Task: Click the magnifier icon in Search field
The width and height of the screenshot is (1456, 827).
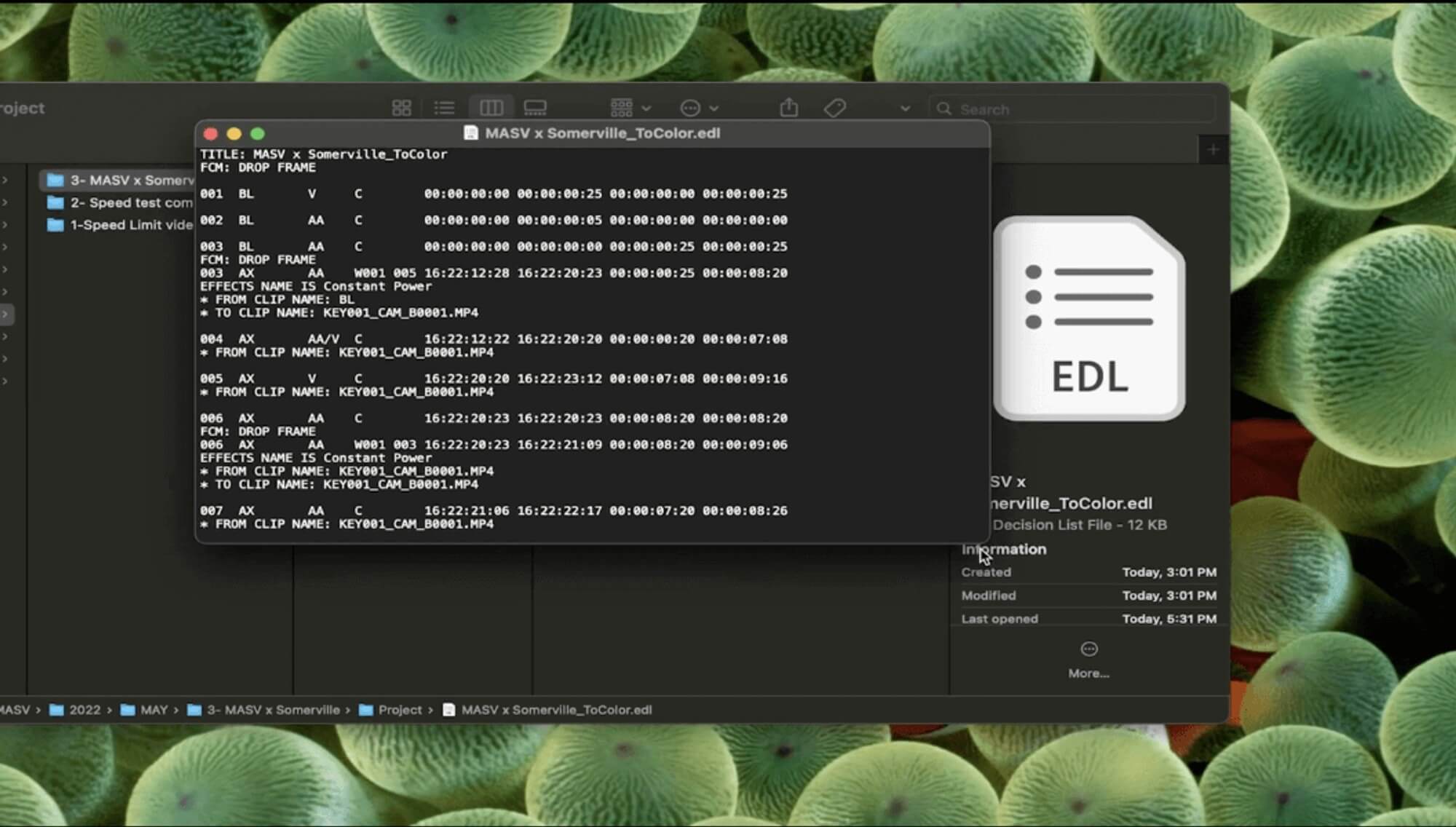Action: coord(944,109)
